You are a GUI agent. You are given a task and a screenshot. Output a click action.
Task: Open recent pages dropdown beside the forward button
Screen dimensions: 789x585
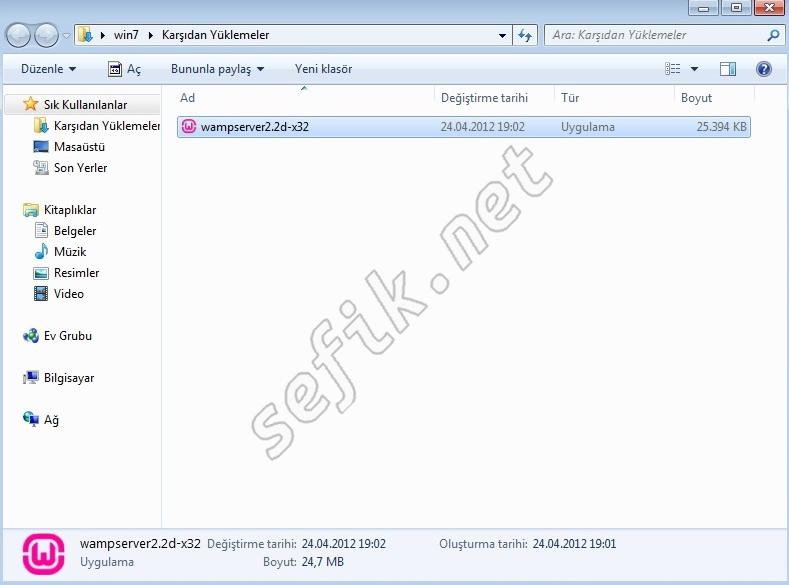66,36
